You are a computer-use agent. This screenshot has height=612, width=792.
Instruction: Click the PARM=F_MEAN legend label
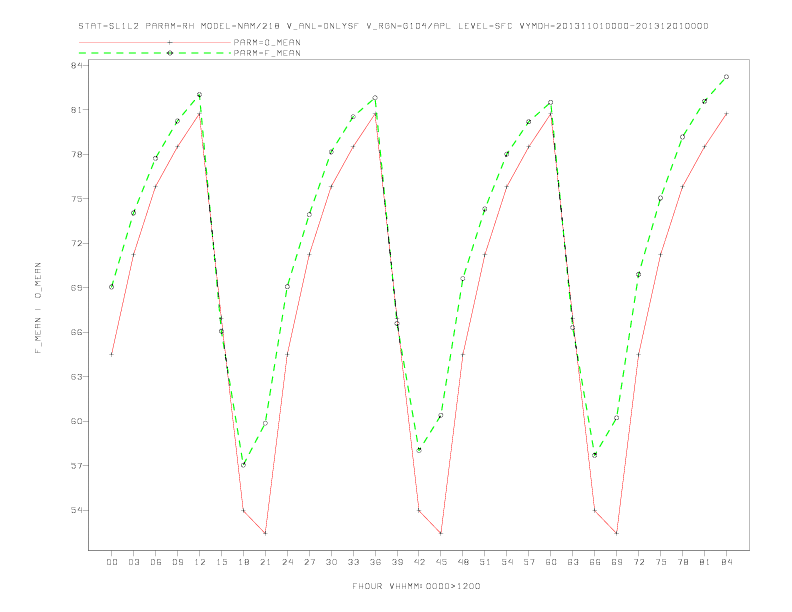tap(267, 53)
